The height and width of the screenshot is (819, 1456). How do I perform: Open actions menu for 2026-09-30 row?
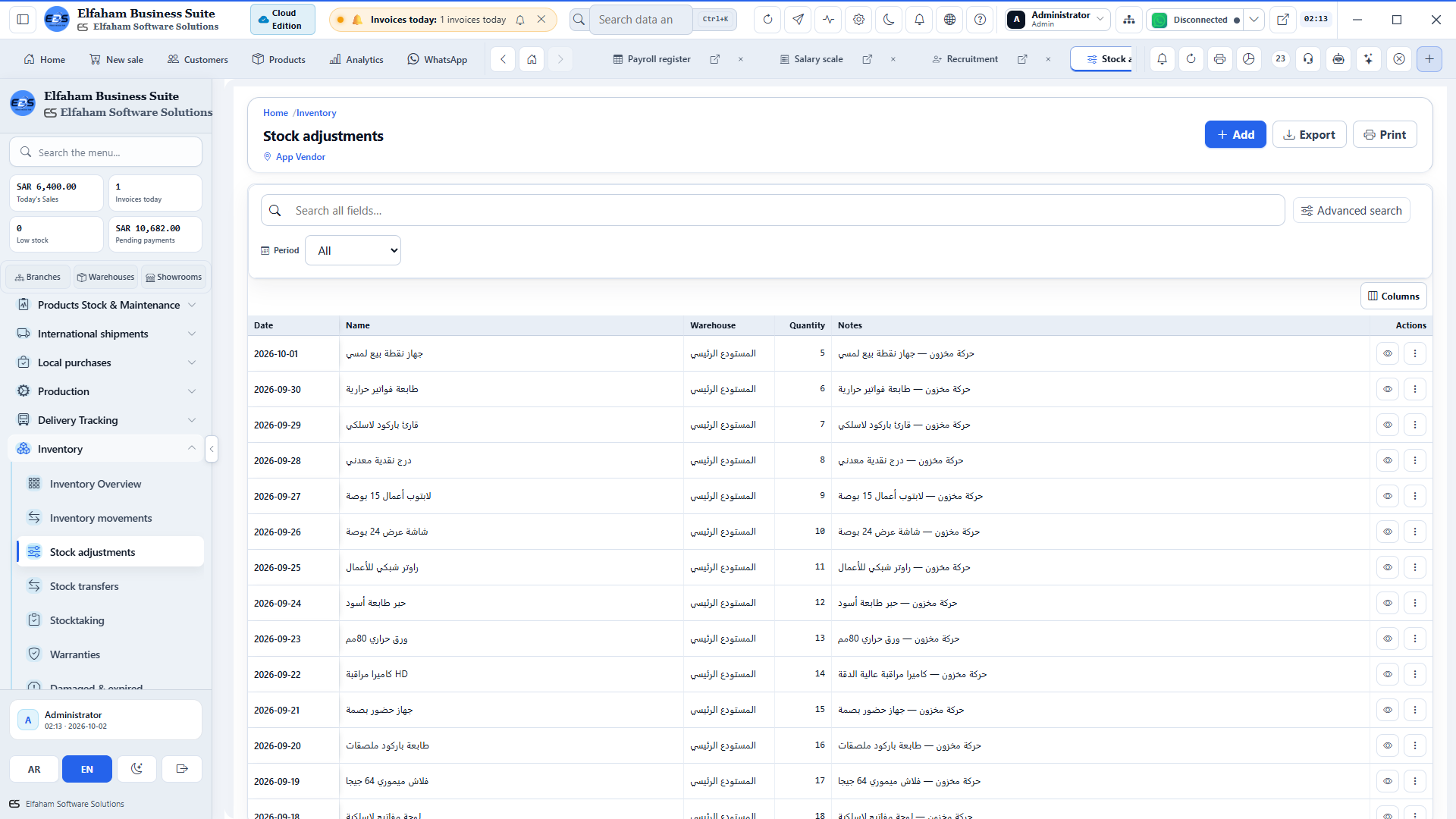pos(1415,389)
